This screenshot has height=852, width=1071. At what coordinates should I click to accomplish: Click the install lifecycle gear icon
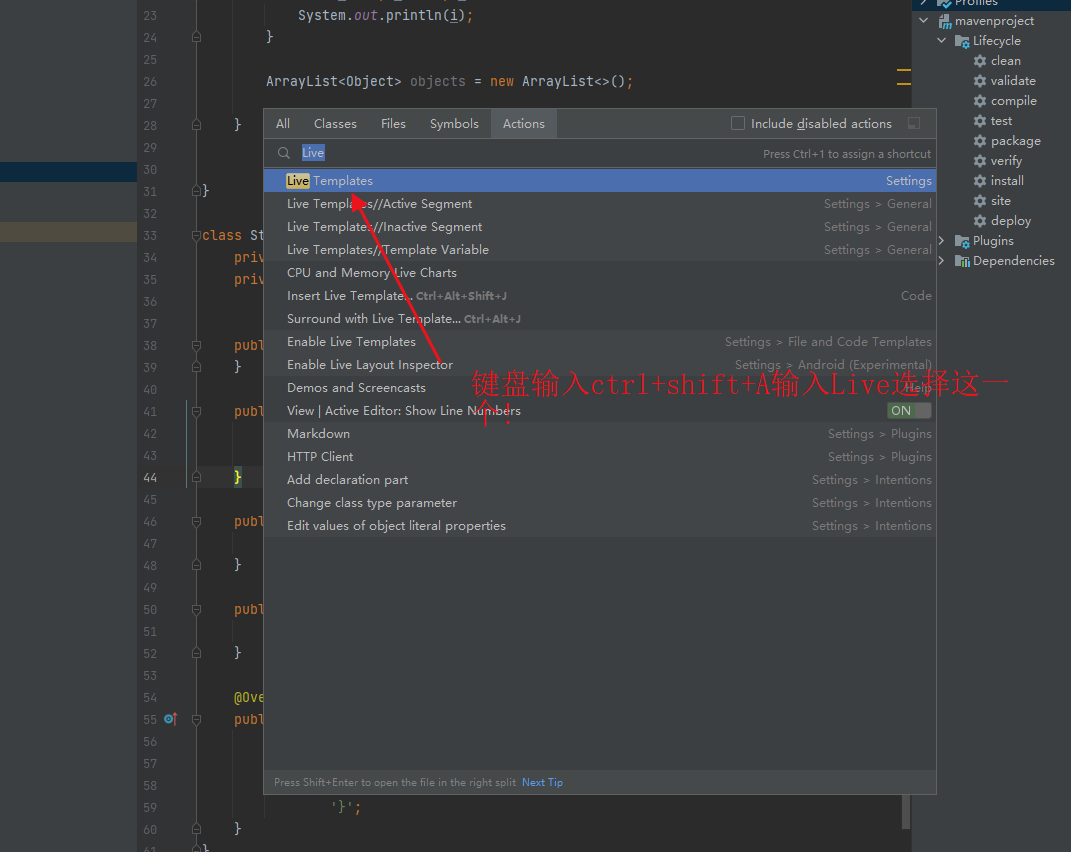(979, 180)
